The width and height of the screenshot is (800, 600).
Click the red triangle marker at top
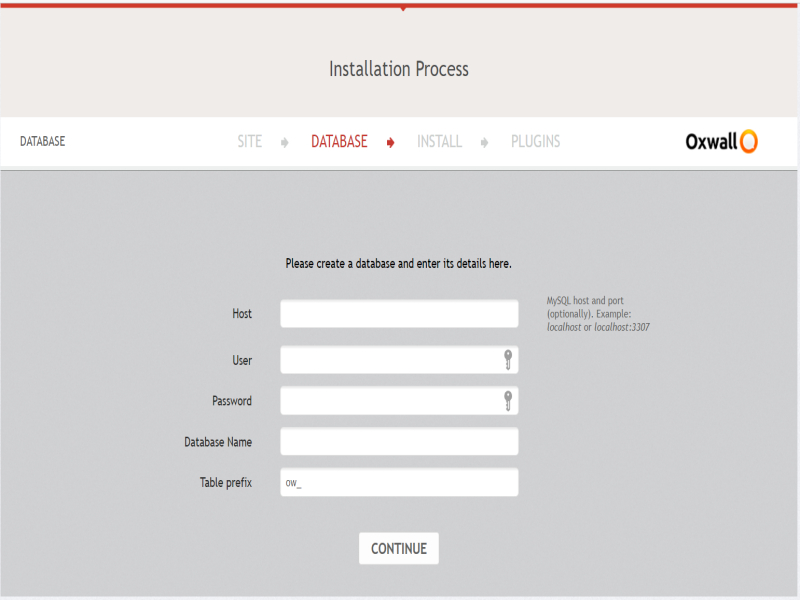pos(402,9)
